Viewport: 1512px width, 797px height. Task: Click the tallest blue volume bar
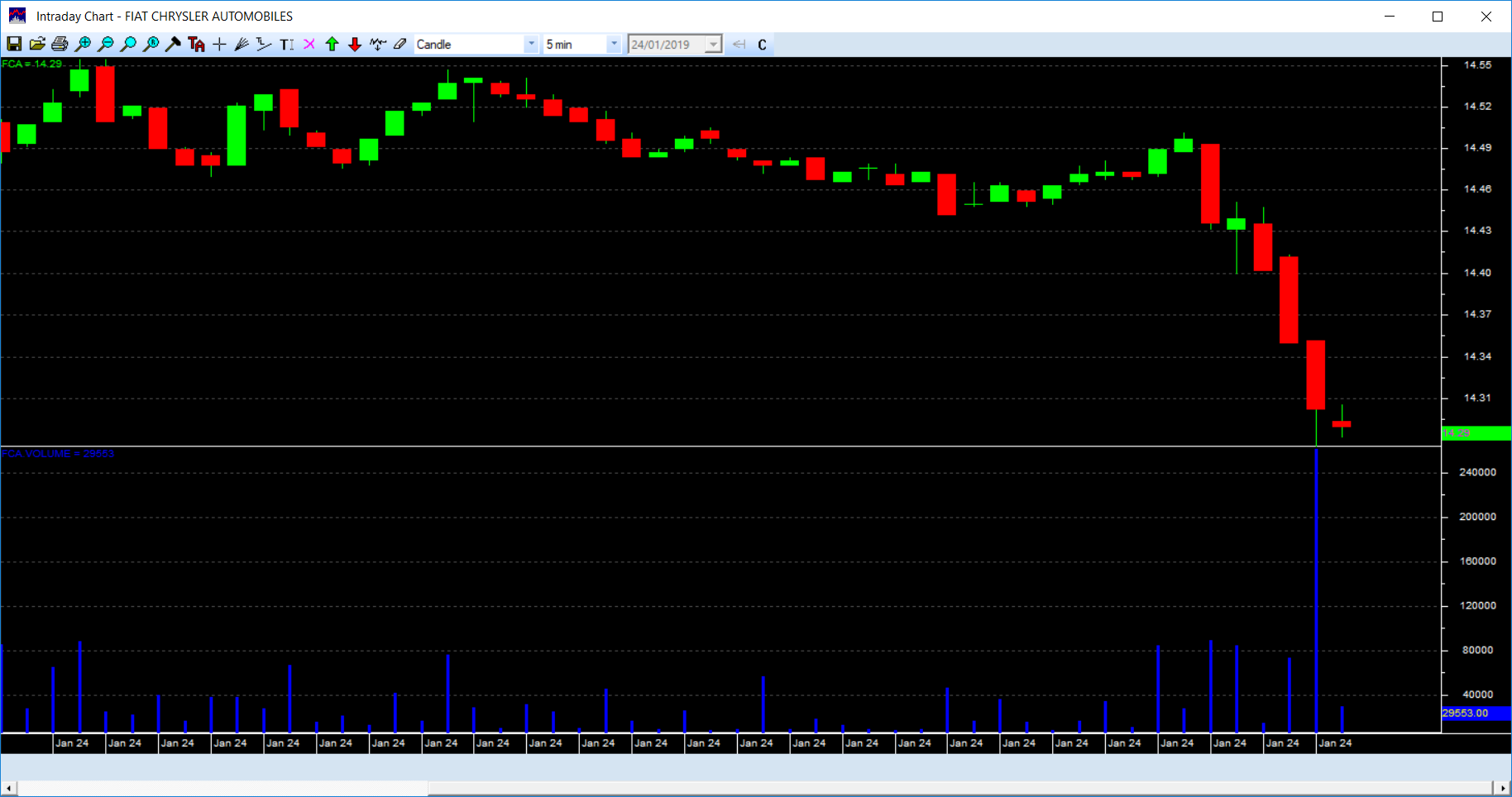(x=1316, y=590)
